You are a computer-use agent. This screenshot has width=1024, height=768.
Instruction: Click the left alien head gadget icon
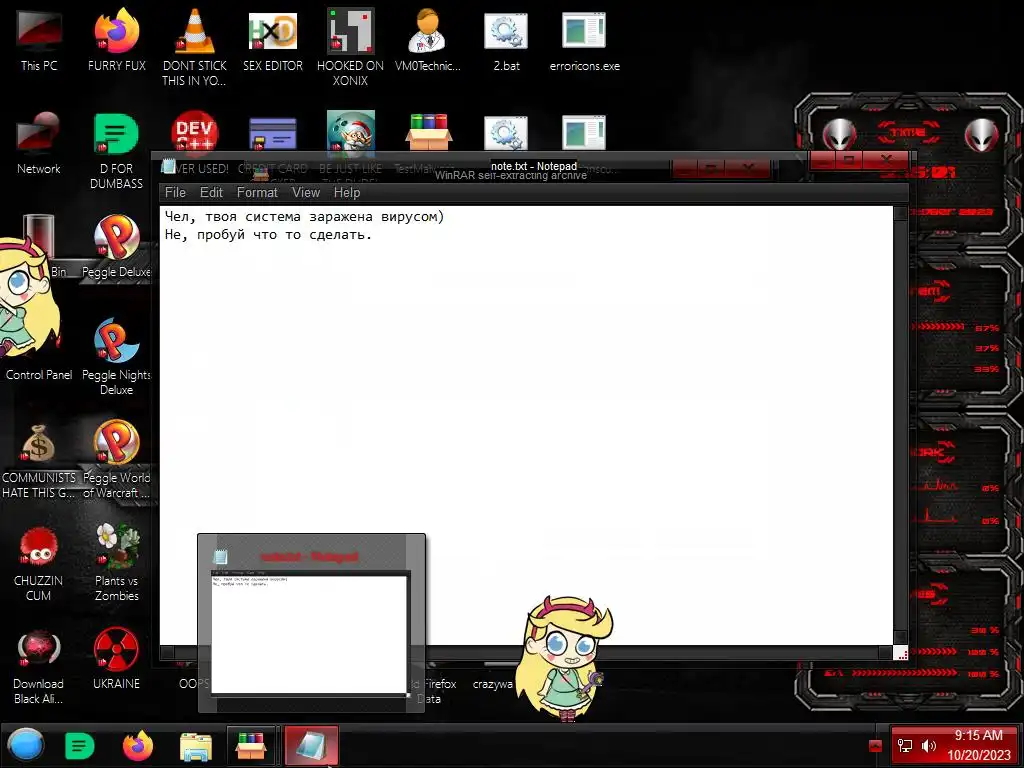click(840, 135)
